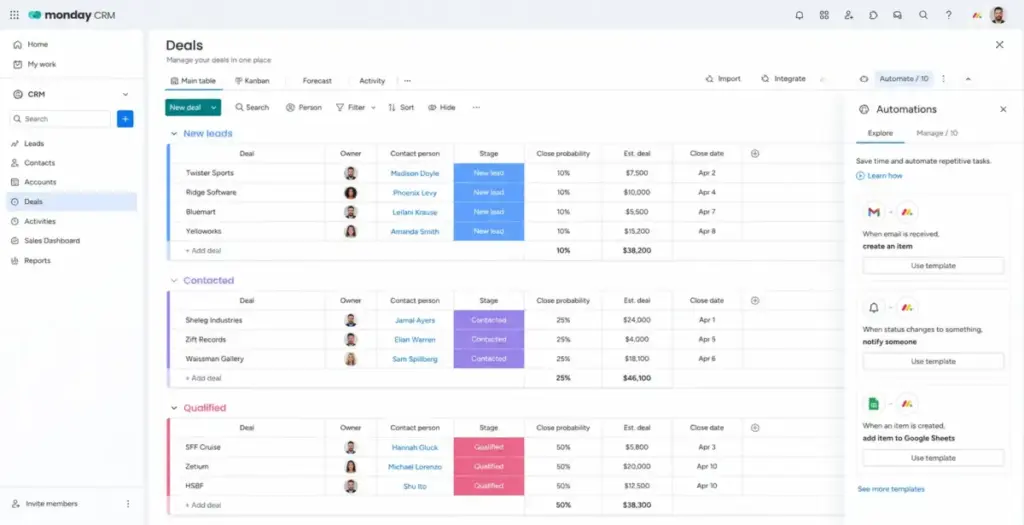Switch to Manage / 10 tab
Image resolution: width=1024 pixels, height=525 pixels.
click(x=937, y=133)
